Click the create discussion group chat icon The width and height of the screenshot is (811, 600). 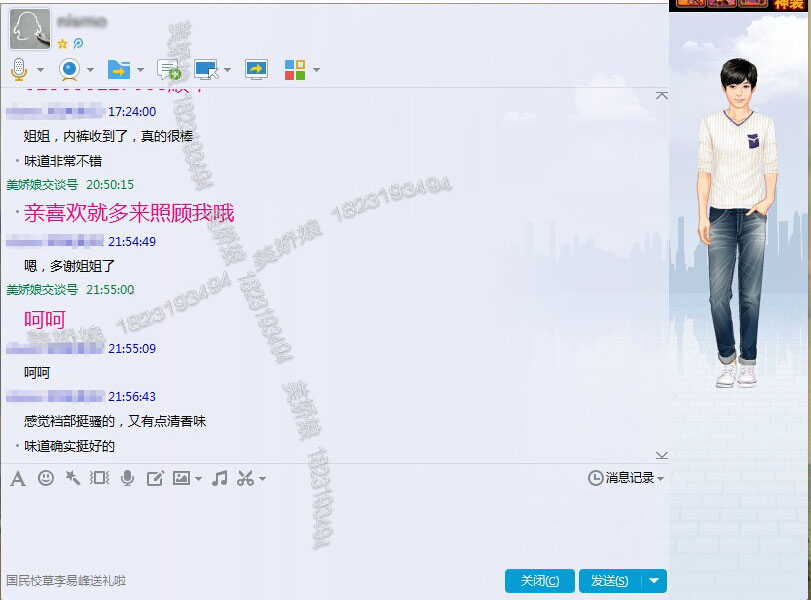click(169, 70)
